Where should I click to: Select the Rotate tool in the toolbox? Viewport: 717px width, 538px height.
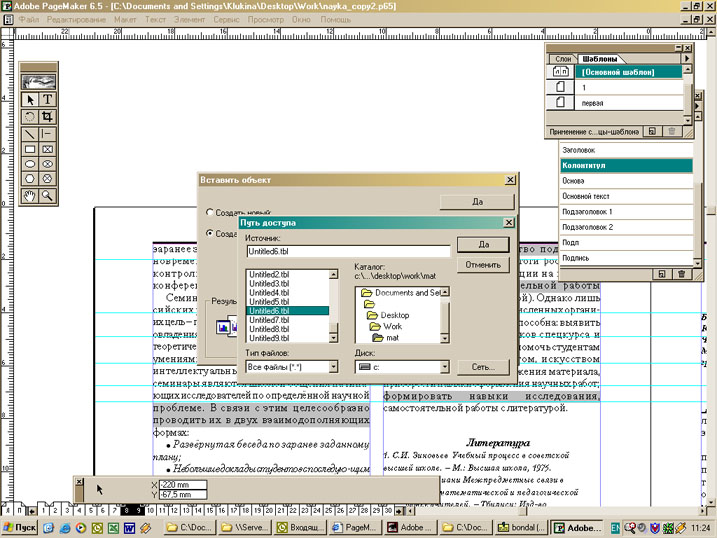(x=30, y=117)
